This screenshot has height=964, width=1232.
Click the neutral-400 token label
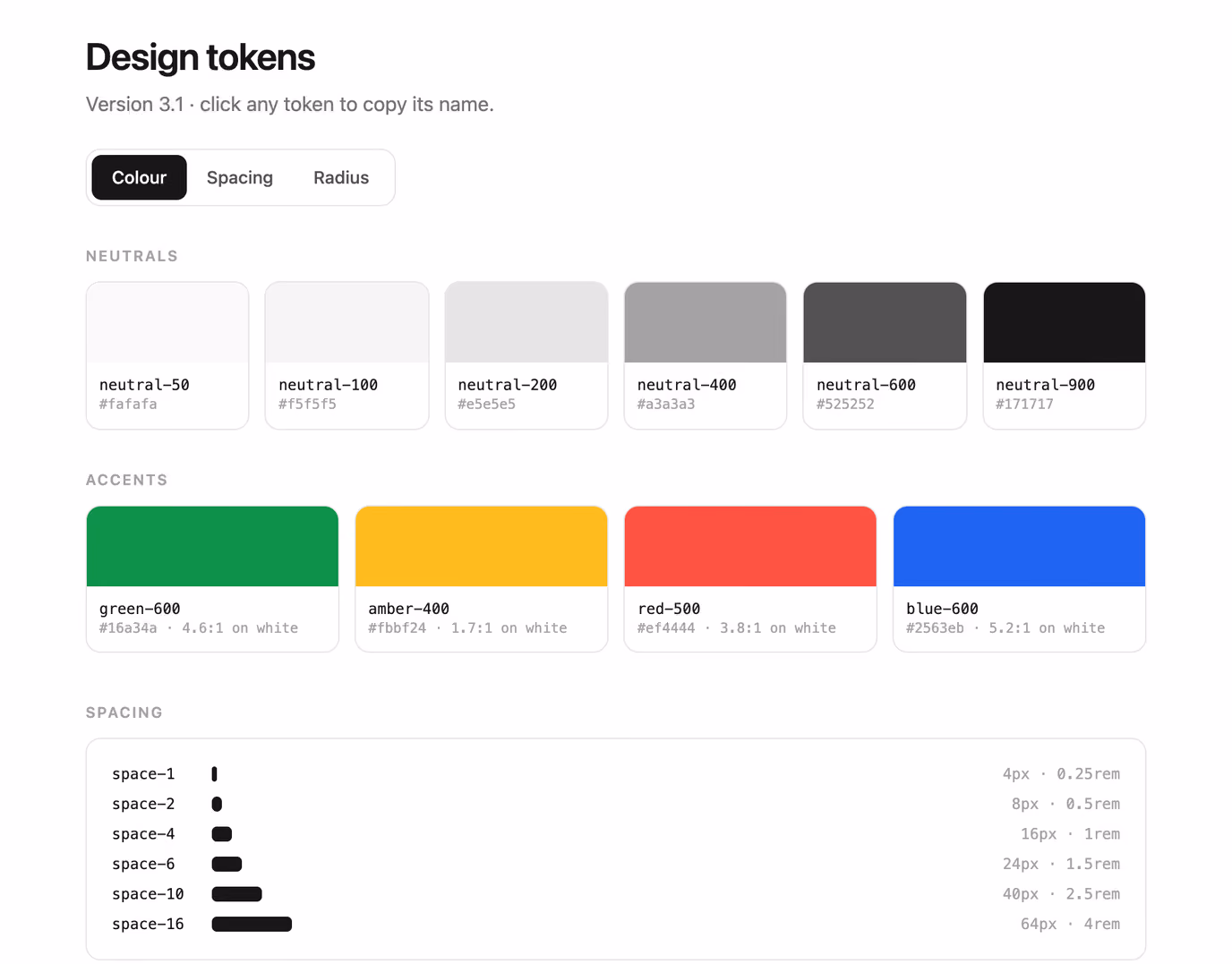pyautogui.click(x=687, y=385)
